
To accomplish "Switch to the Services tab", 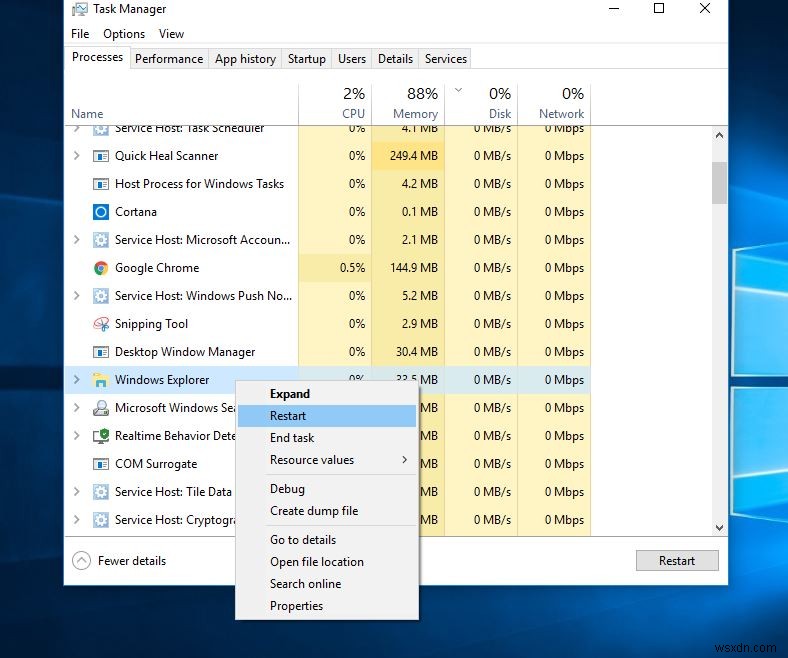I will tap(445, 59).
